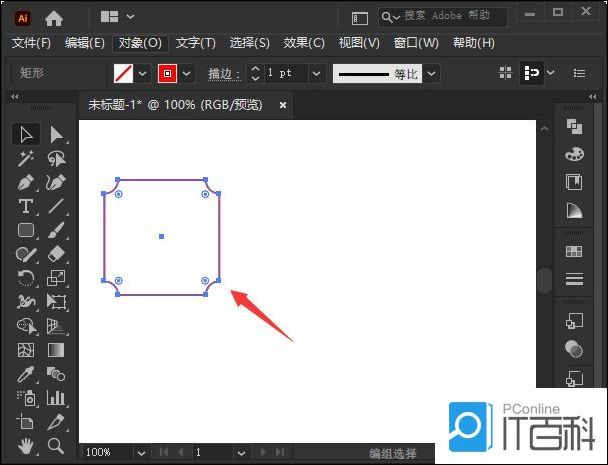The width and height of the screenshot is (608, 465).
Task: Open the Transparency panel icon
Action: tap(574, 348)
